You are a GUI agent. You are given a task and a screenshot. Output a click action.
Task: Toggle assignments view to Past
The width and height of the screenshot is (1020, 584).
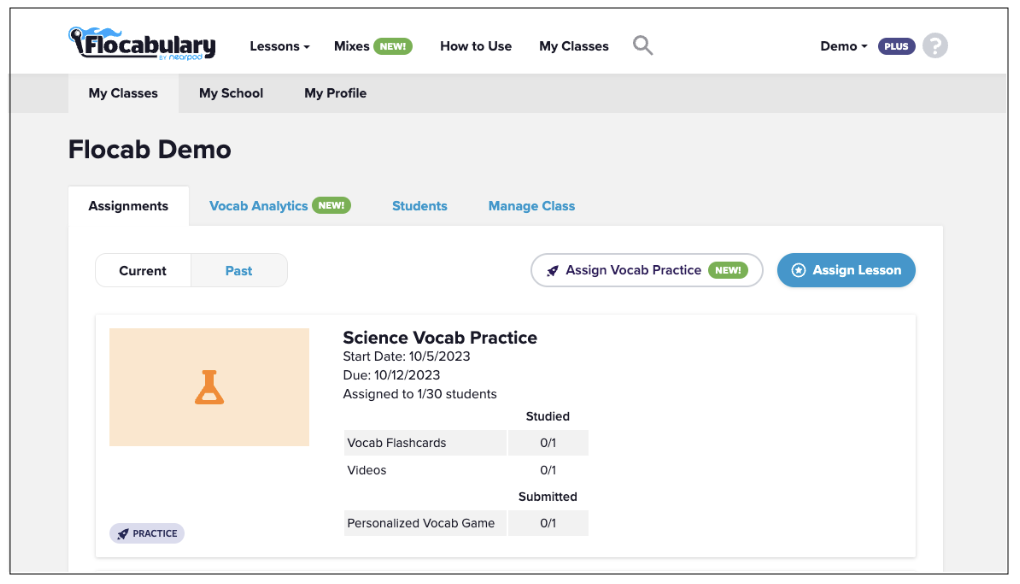[x=239, y=271]
